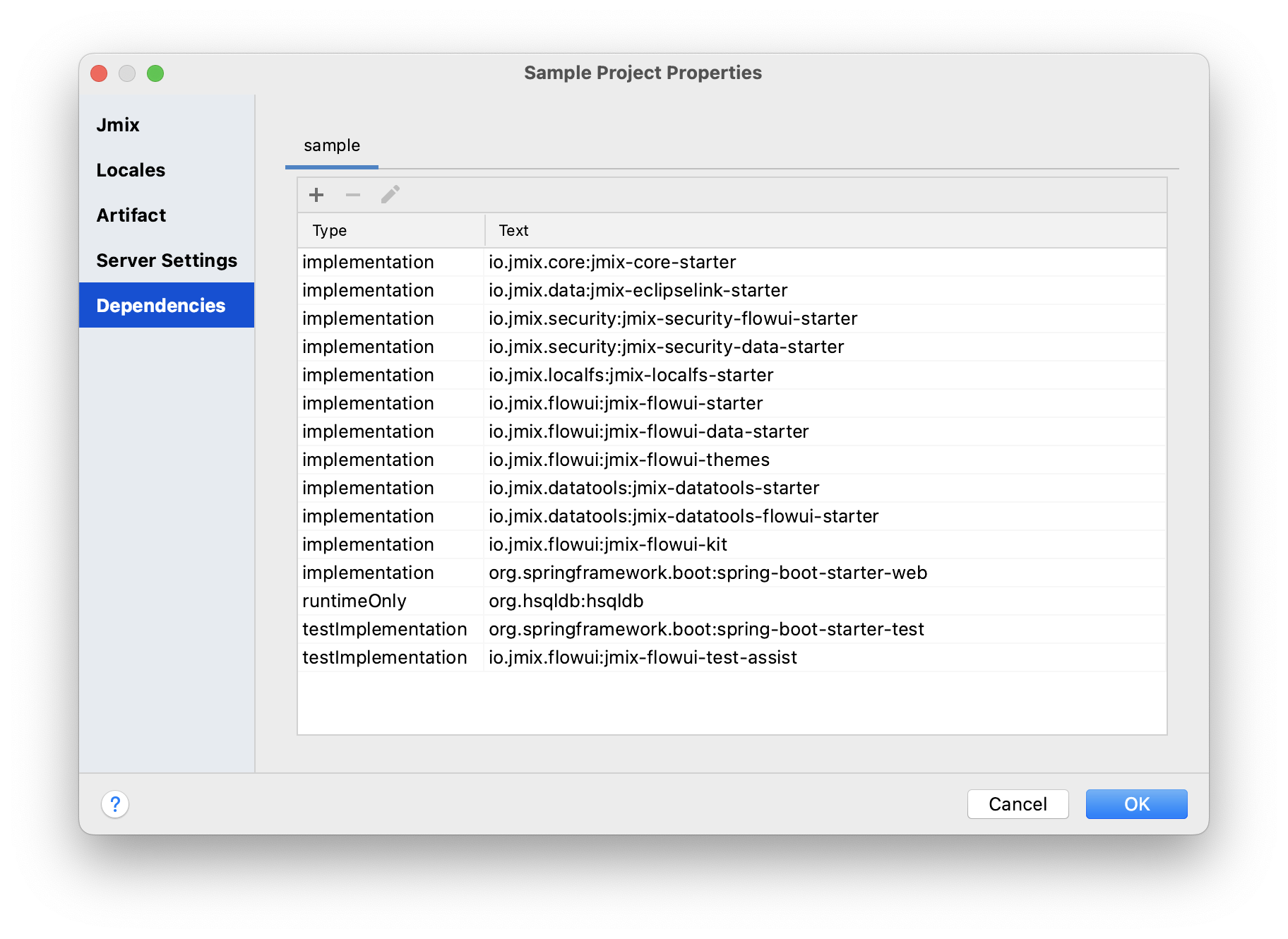
Task: Select org.hsqldb:hsqldb dependency
Action: [732, 601]
